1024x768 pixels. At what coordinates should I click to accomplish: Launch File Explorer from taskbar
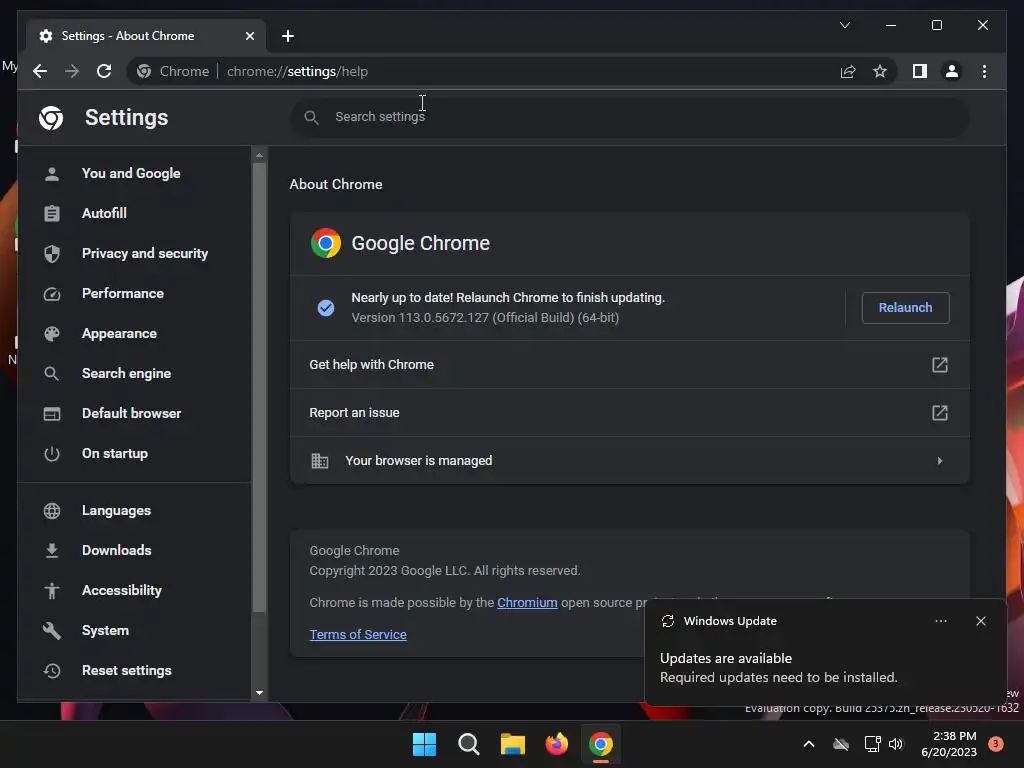coord(513,744)
